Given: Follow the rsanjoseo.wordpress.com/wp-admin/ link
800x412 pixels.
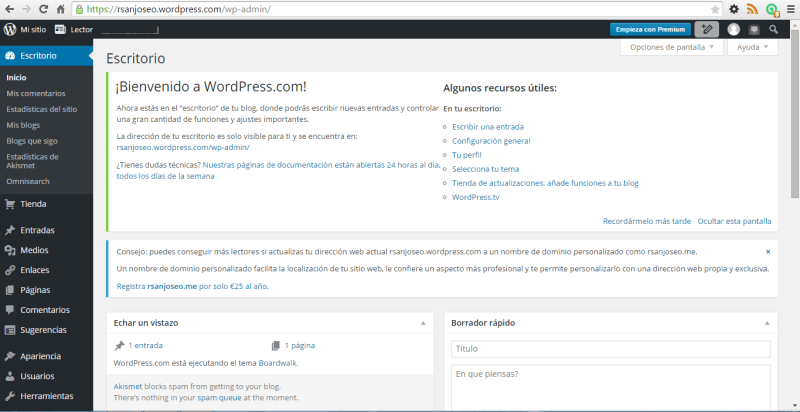Looking at the screenshot, I should tap(183, 147).
